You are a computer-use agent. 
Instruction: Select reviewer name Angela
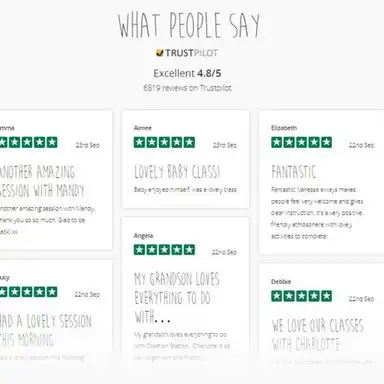pos(143,236)
